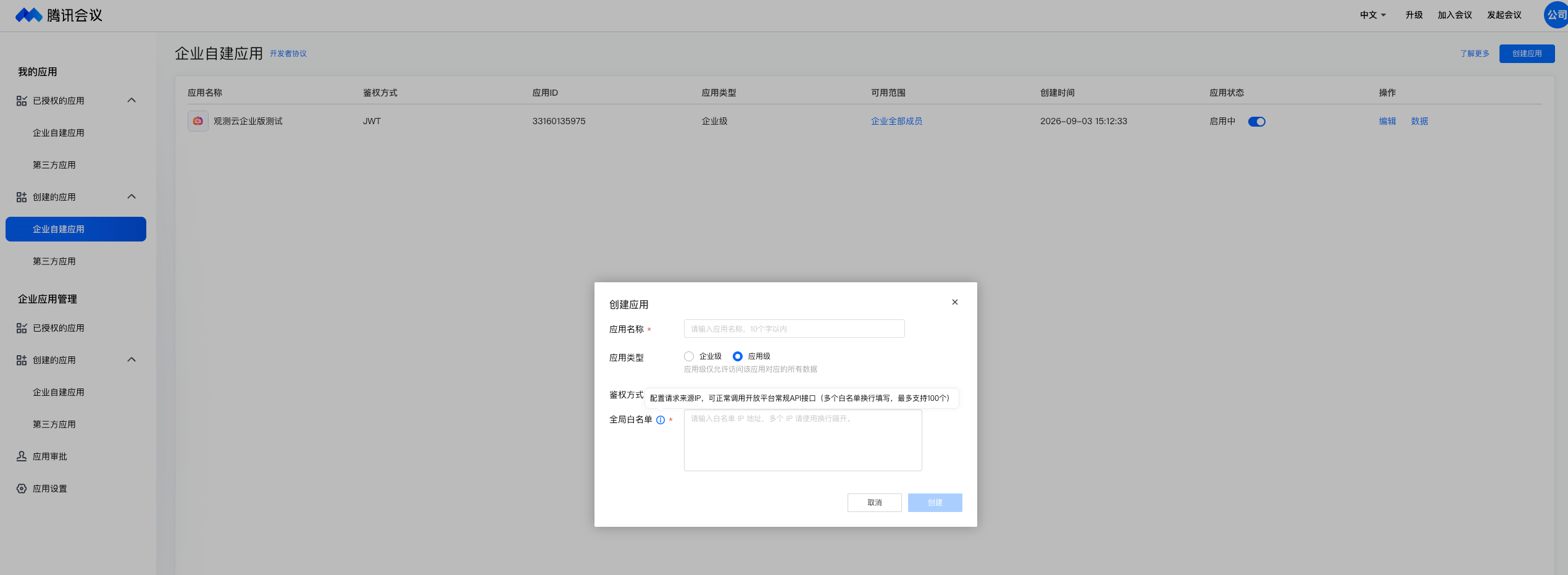Collapse 已授权的应用 chevron under 我的应用

(x=131, y=100)
